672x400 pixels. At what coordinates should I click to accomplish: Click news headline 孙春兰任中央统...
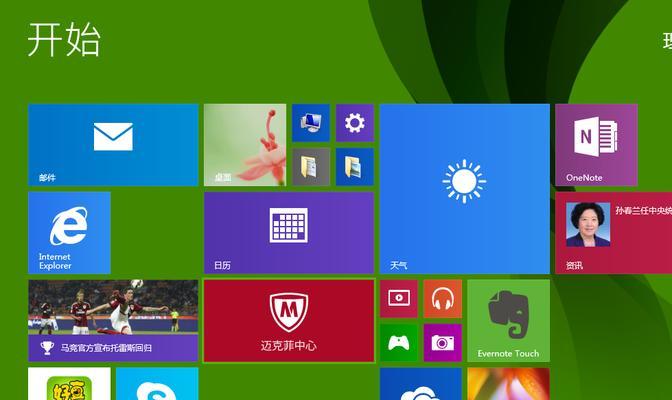tap(644, 211)
